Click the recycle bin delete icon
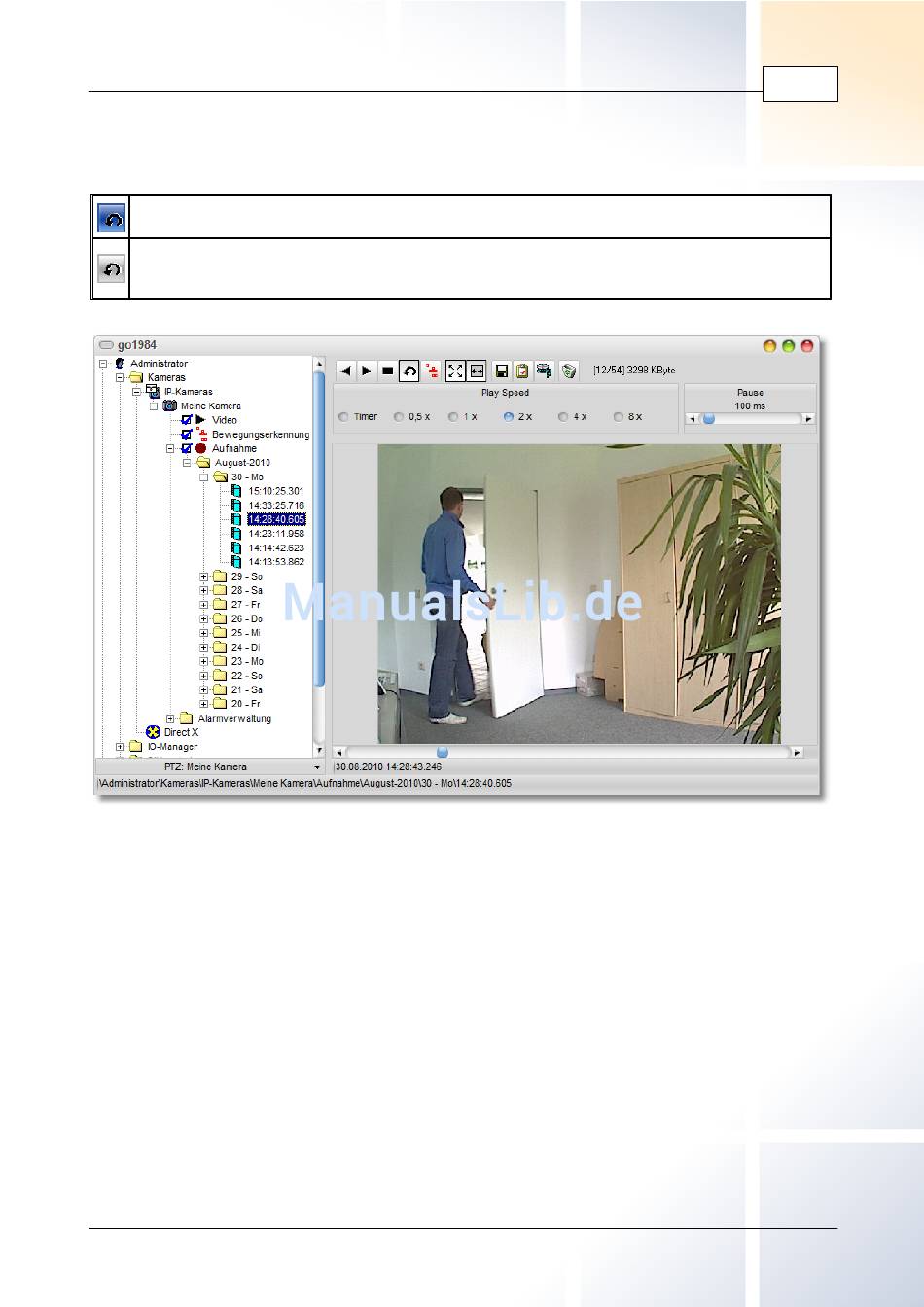This screenshot has width=924, height=1307. click(x=569, y=371)
